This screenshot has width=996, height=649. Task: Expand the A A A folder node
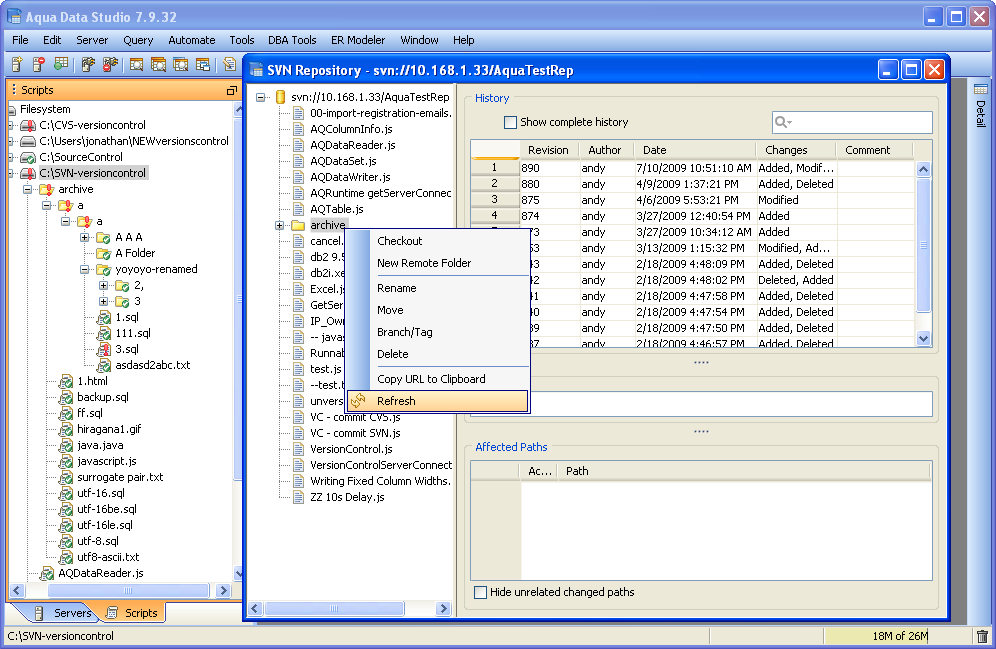[x=86, y=237]
